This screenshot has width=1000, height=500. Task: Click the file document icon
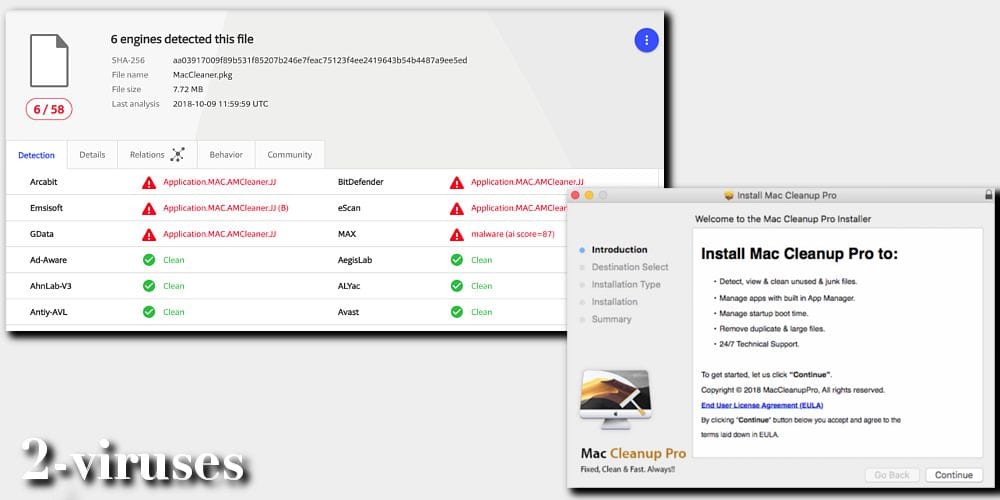(49, 61)
